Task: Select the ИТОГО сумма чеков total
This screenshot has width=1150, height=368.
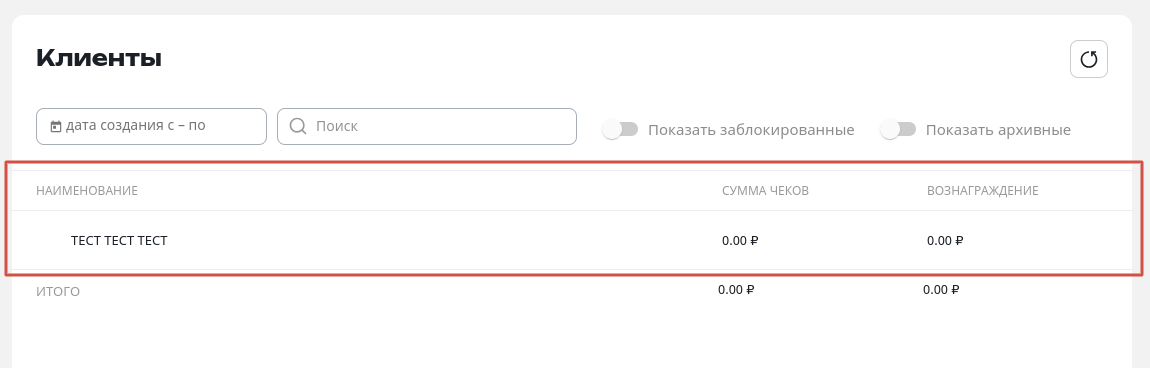Action: pyautogui.click(x=736, y=290)
